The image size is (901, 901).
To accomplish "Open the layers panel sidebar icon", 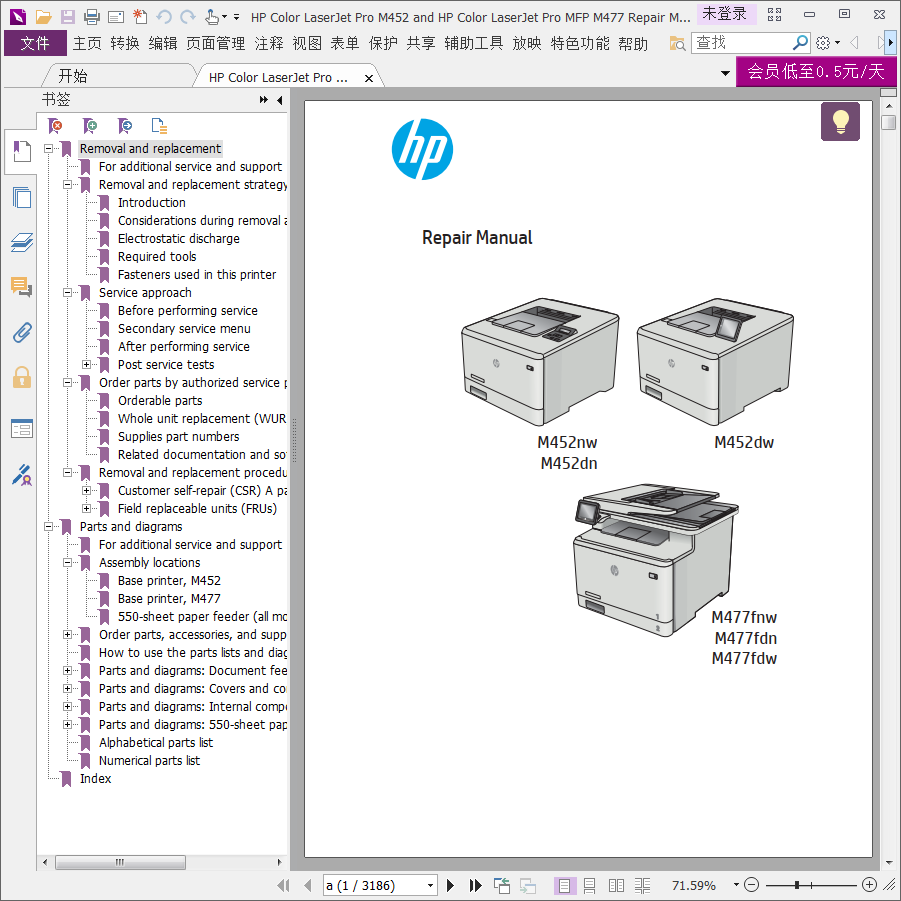I will pos(21,242).
